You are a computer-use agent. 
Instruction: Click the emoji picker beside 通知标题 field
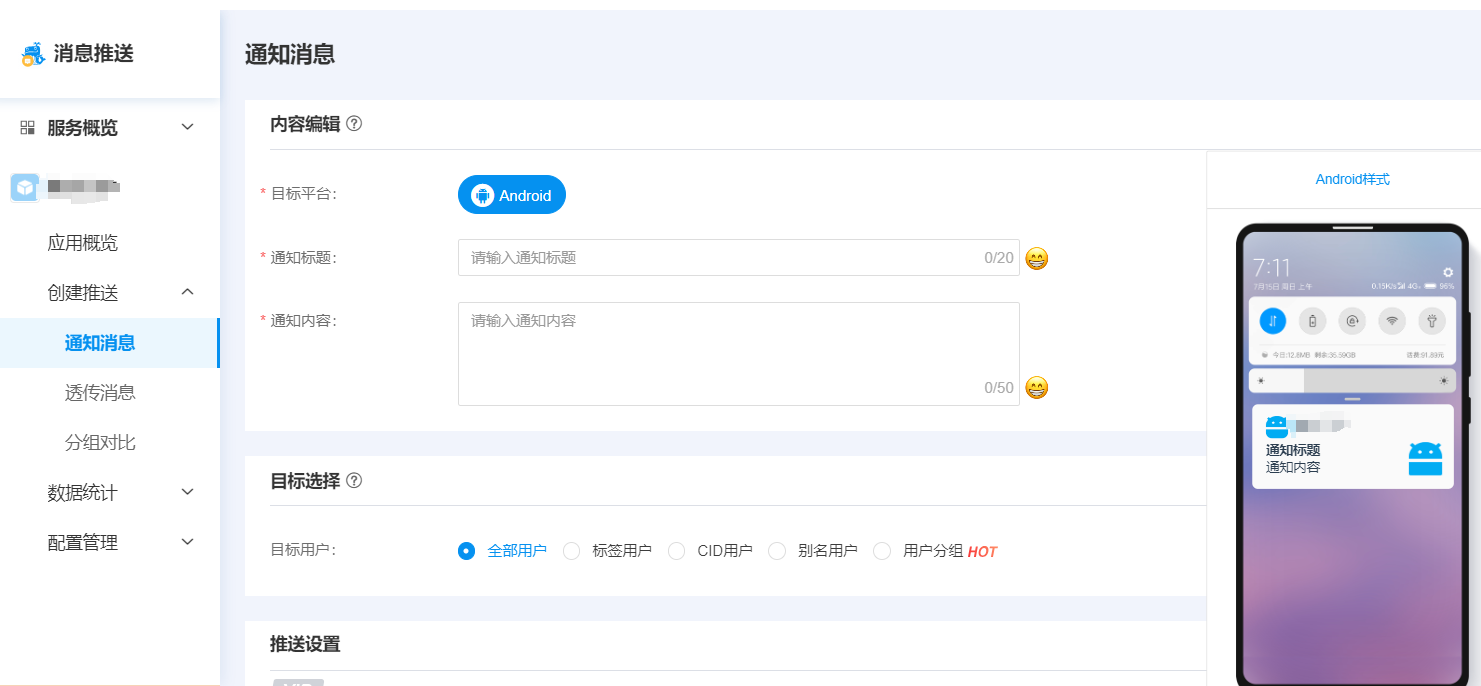point(1037,259)
